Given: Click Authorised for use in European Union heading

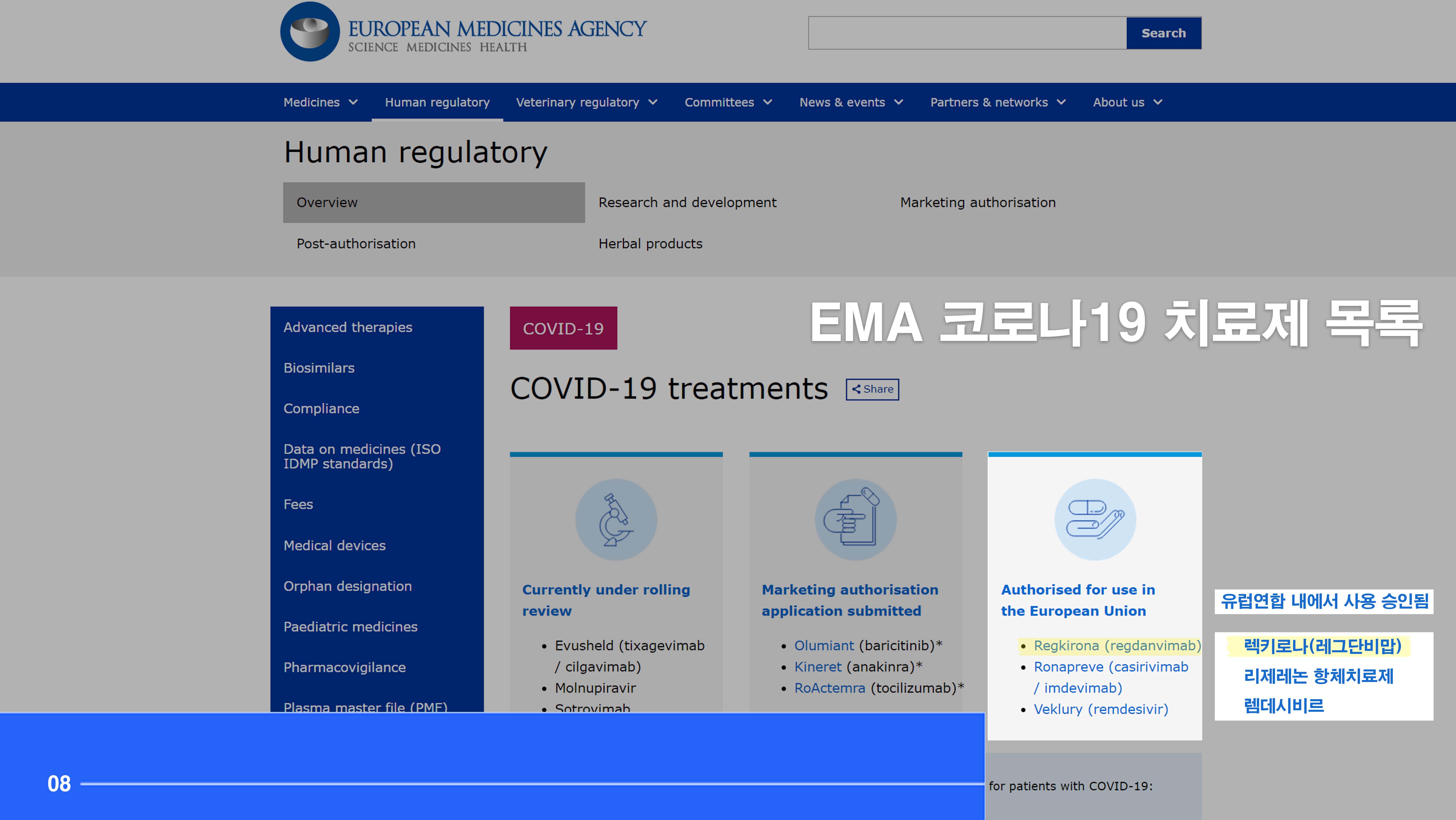Looking at the screenshot, I should click(1078, 600).
